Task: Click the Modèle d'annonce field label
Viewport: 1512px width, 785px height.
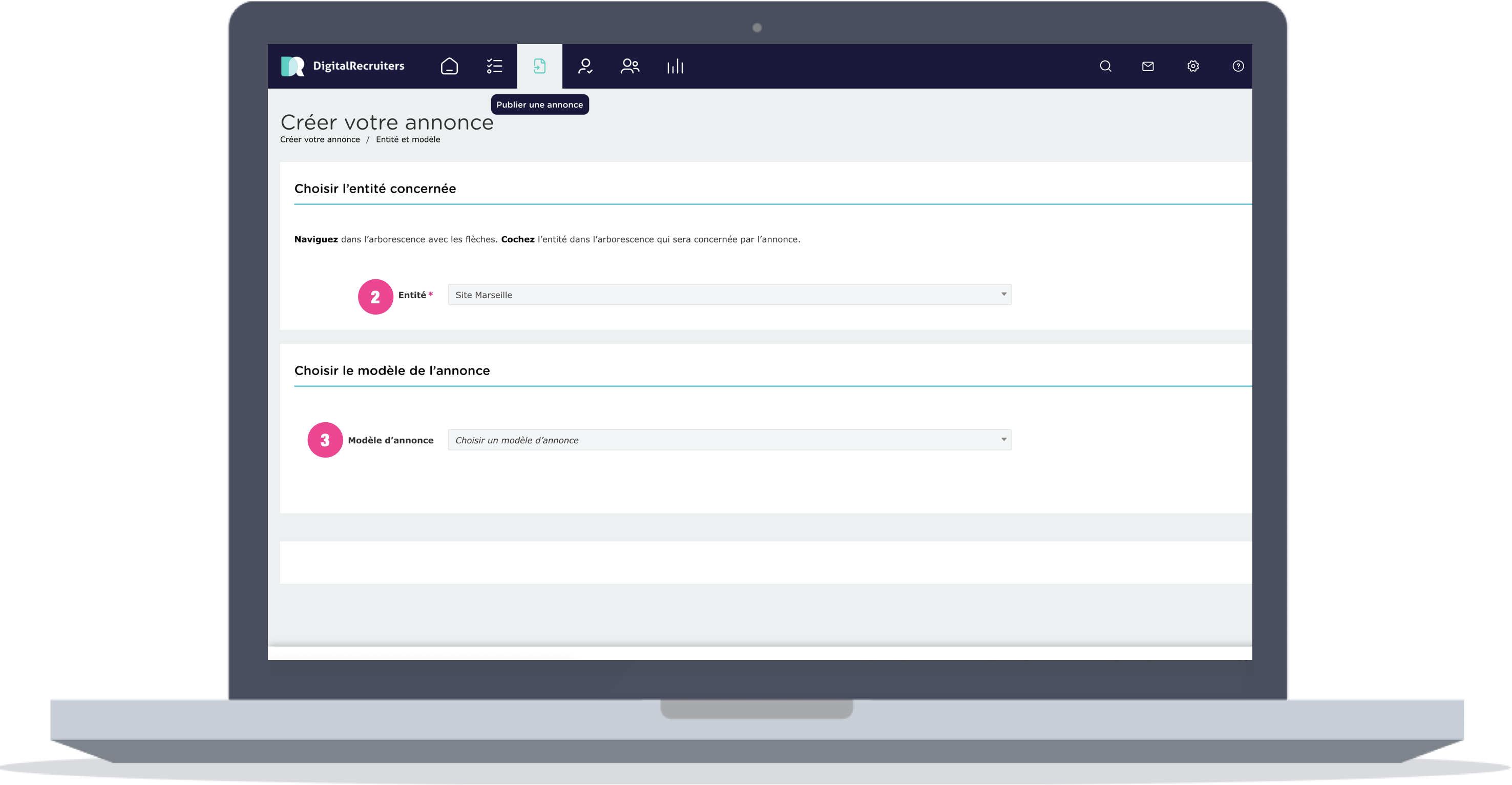Action: click(x=390, y=440)
